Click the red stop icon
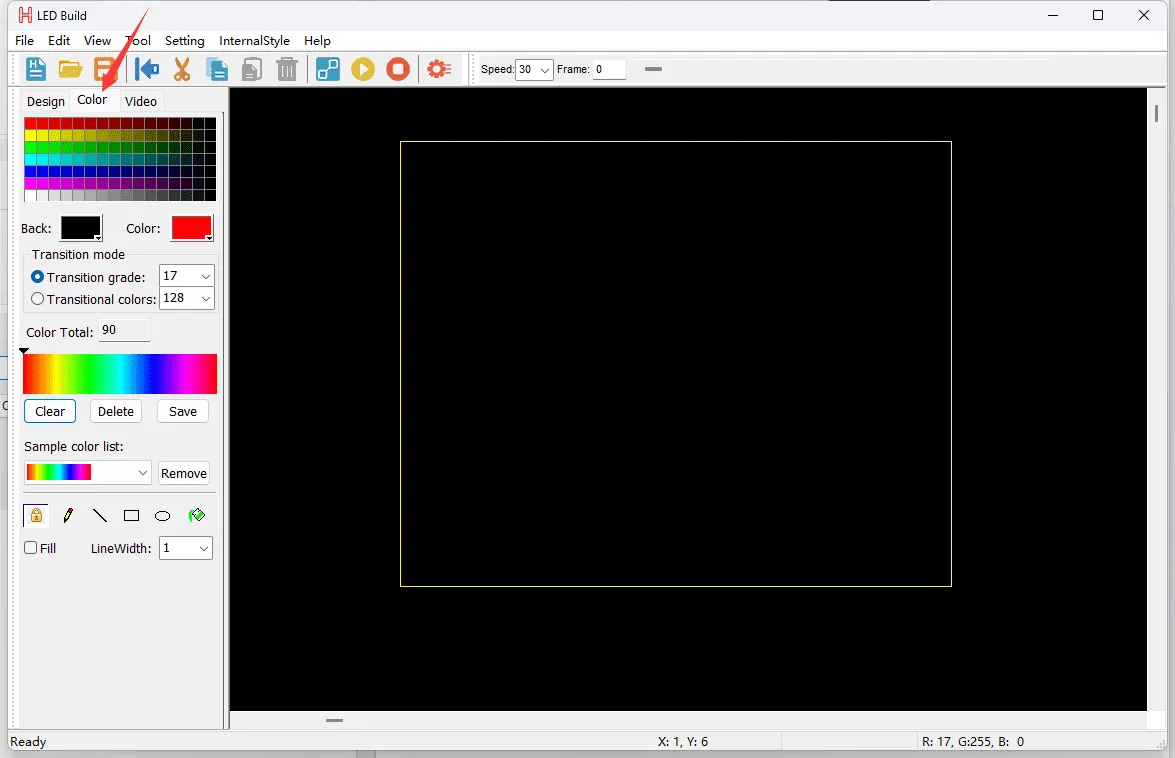 point(398,69)
